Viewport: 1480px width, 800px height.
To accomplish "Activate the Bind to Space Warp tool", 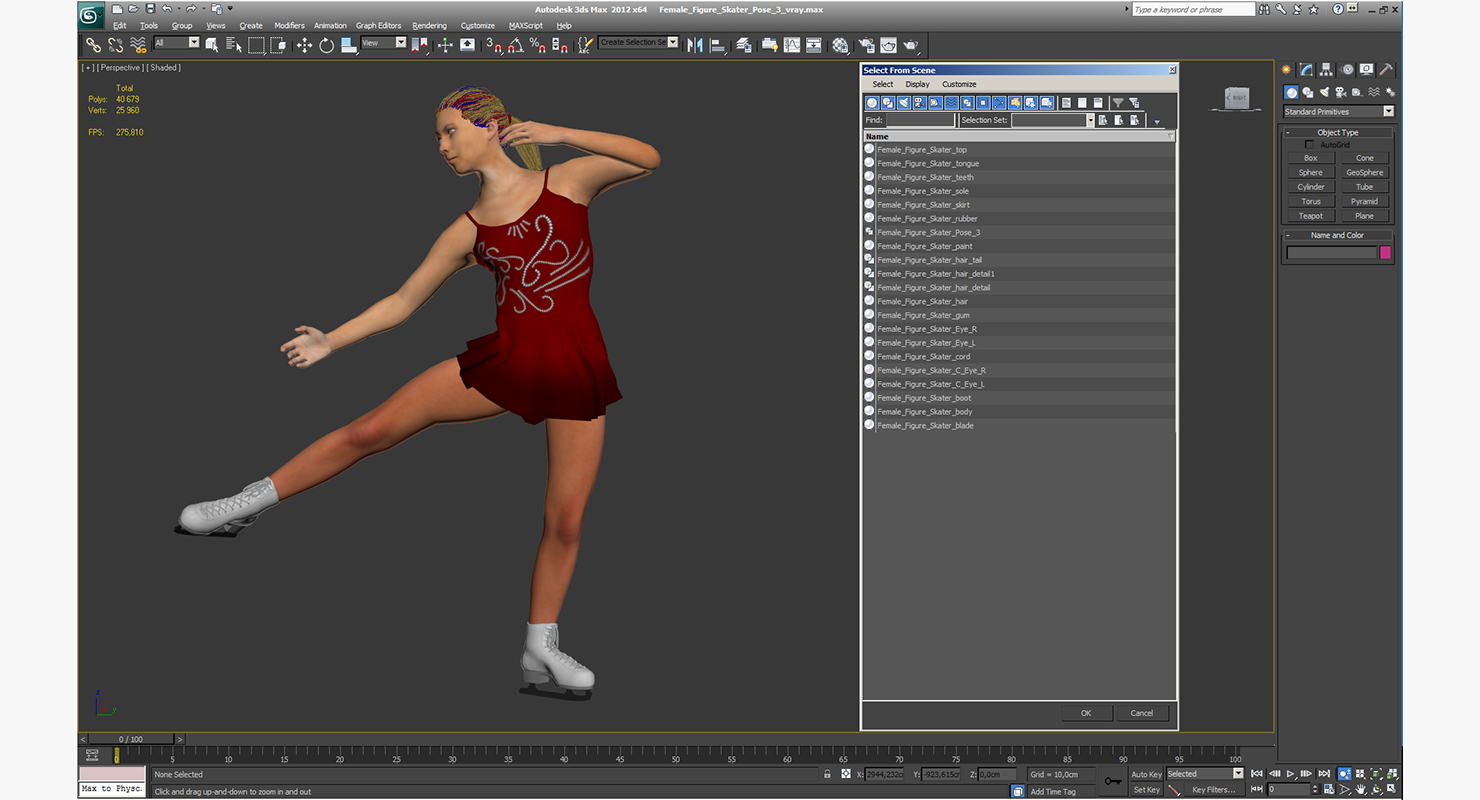I will [x=138, y=45].
